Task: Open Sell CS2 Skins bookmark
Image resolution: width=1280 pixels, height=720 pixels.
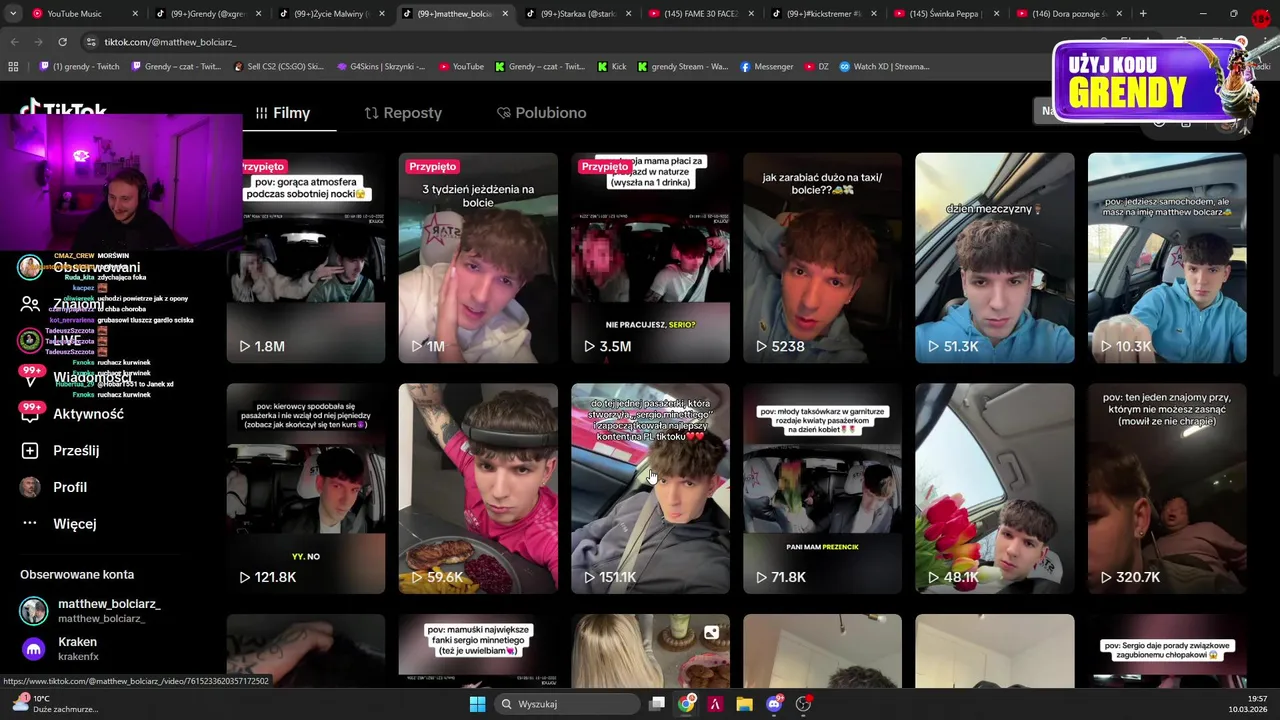Action: [278, 67]
